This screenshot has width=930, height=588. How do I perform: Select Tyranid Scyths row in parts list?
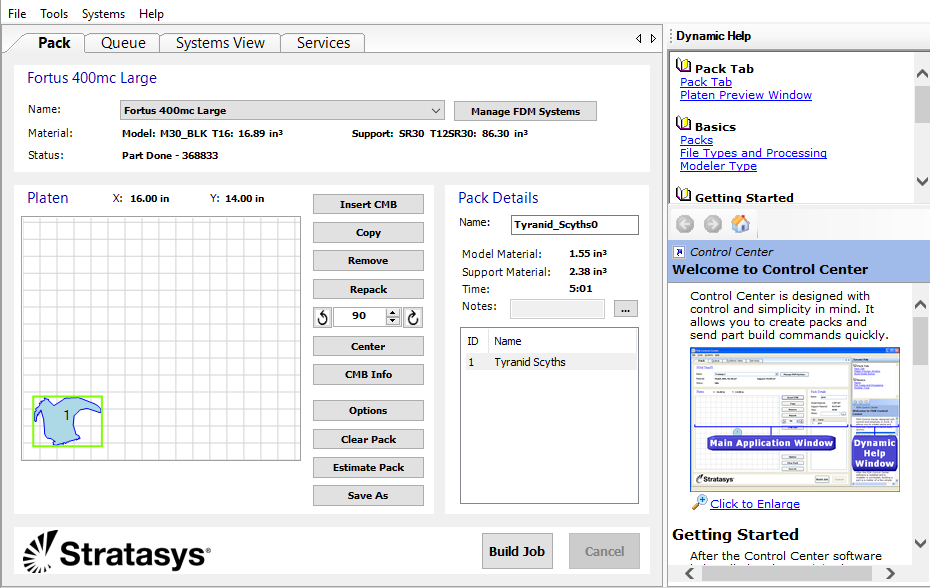click(x=550, y=362)
